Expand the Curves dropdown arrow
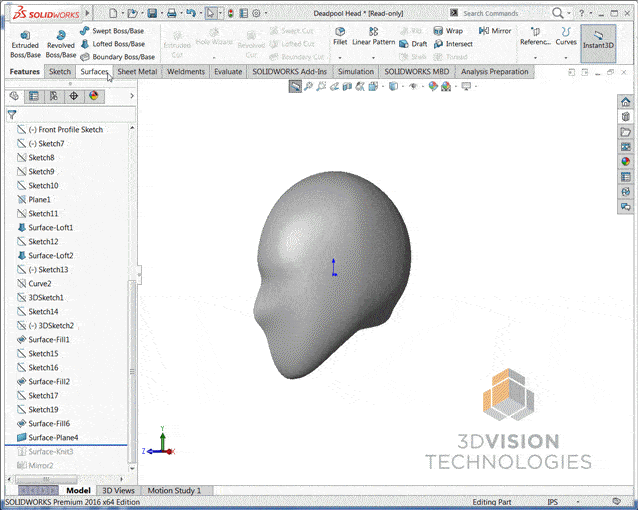 tap(566, 58)
